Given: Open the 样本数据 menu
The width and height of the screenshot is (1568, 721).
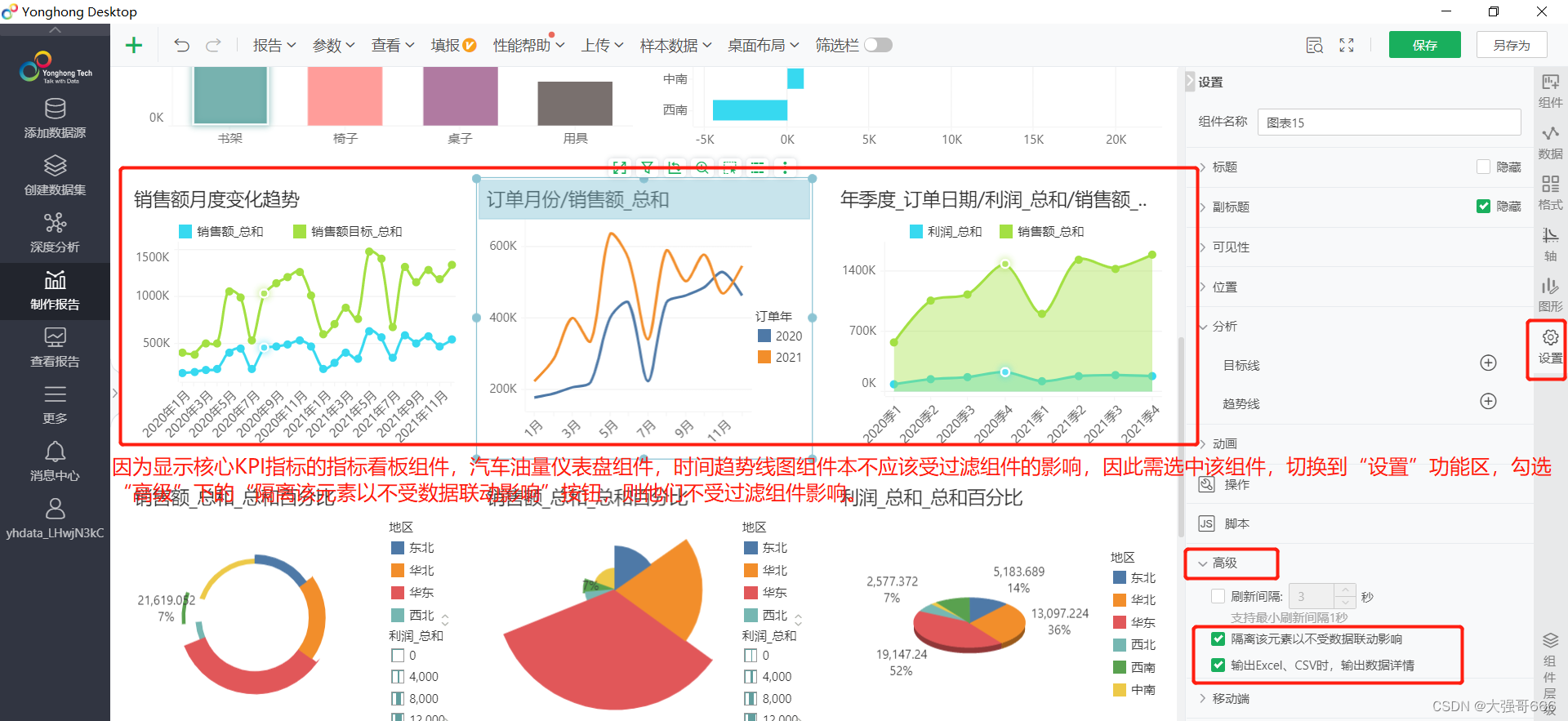Looking at the screenshot, I should point(675,45).
